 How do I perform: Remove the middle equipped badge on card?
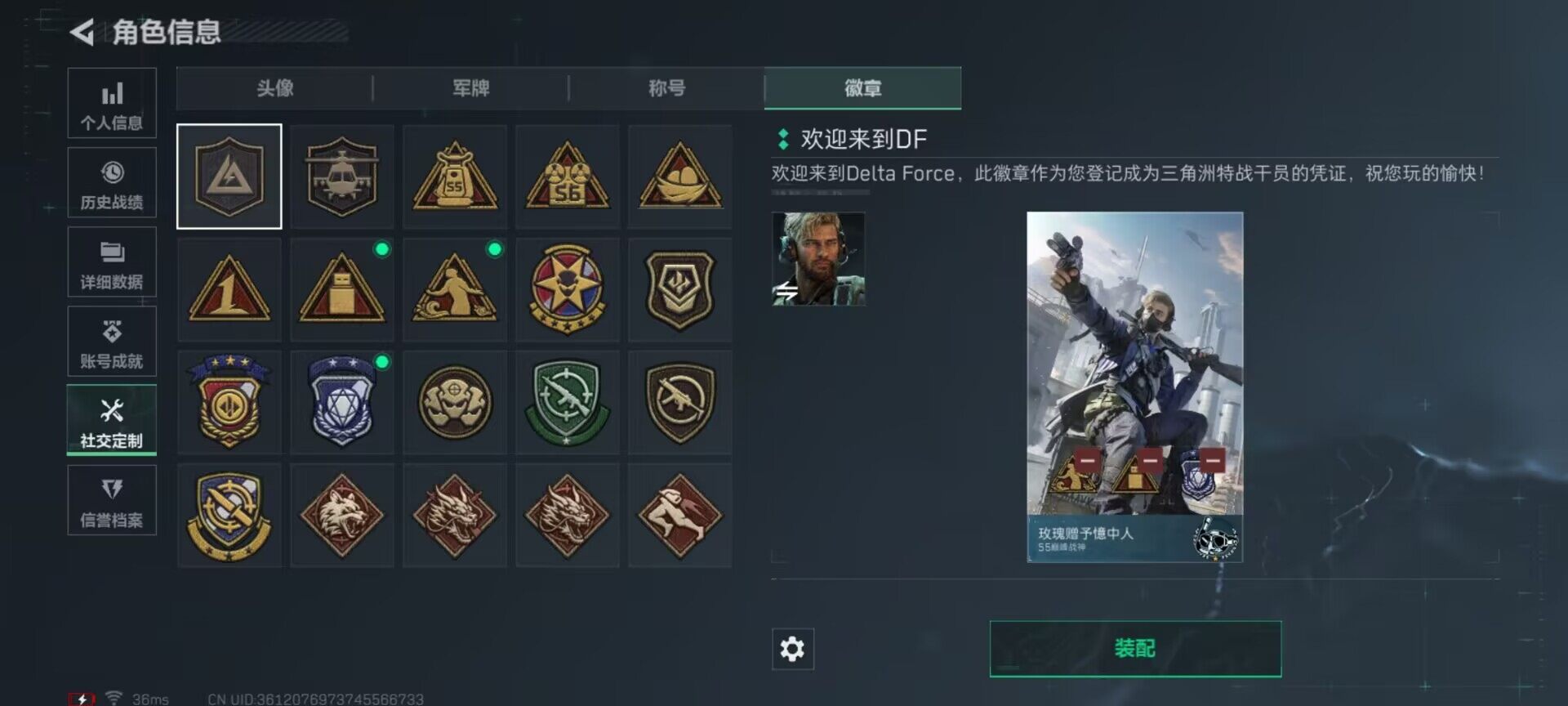pos(1149,460)
